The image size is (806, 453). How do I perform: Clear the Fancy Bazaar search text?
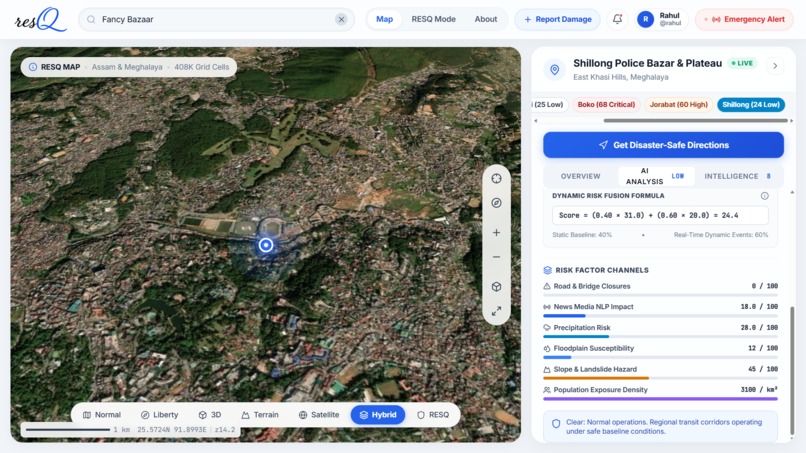[341, 20]
